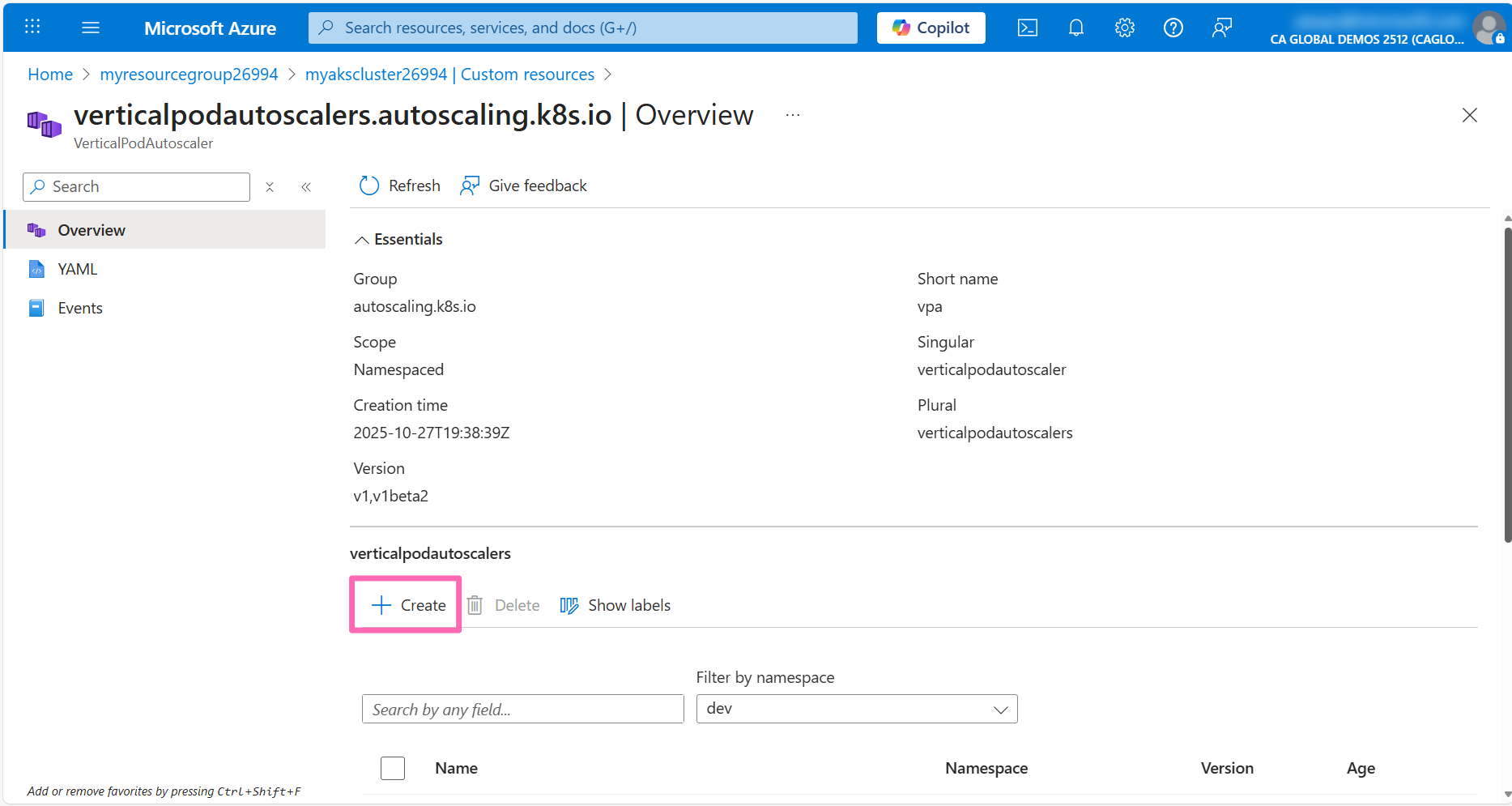Open the Azure app launcher grid

(32, 27)
